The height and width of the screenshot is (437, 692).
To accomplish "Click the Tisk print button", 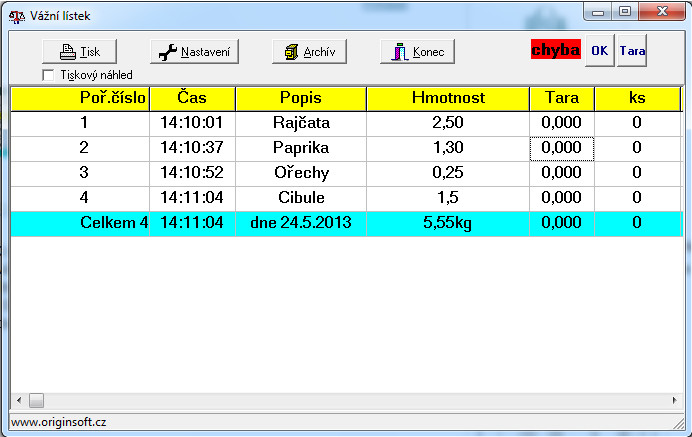I will (x=79, y=52).
